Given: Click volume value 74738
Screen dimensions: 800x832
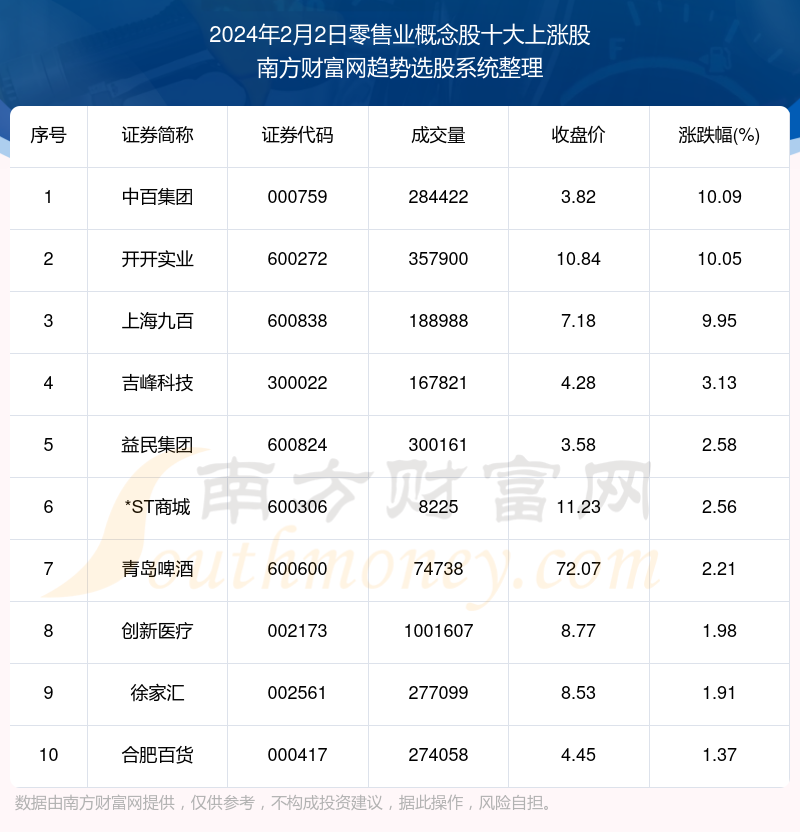Looking at the screenshot, I should point(438,569).
